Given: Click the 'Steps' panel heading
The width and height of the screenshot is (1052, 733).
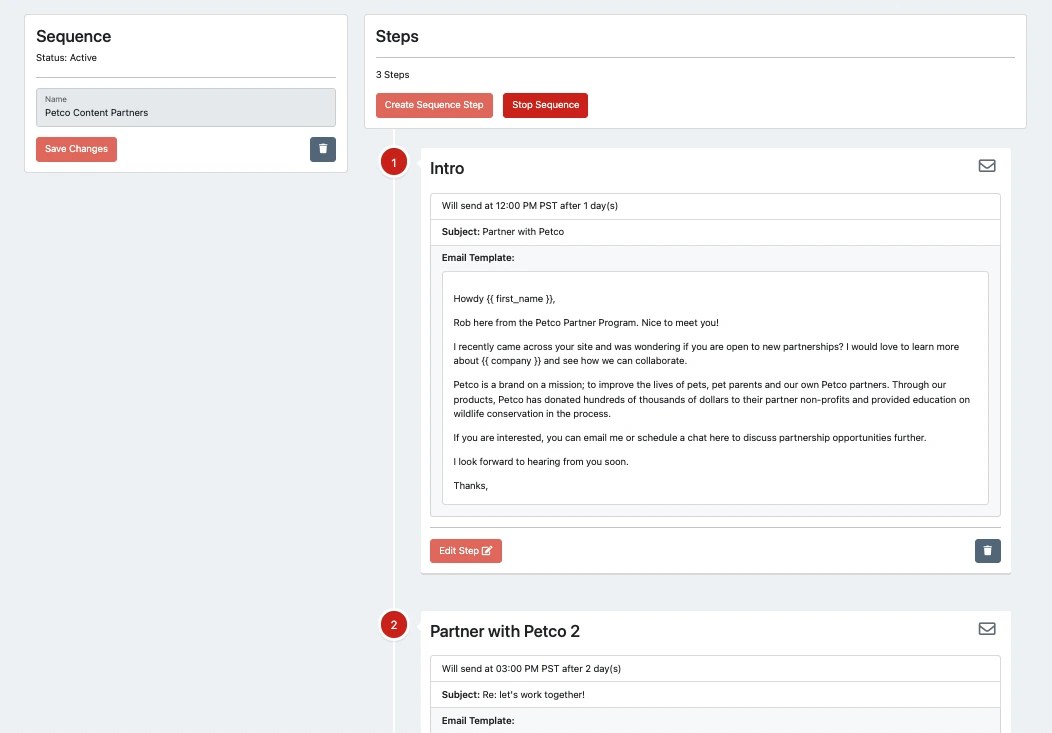Looking at the screenshot, I should (397, 36).
